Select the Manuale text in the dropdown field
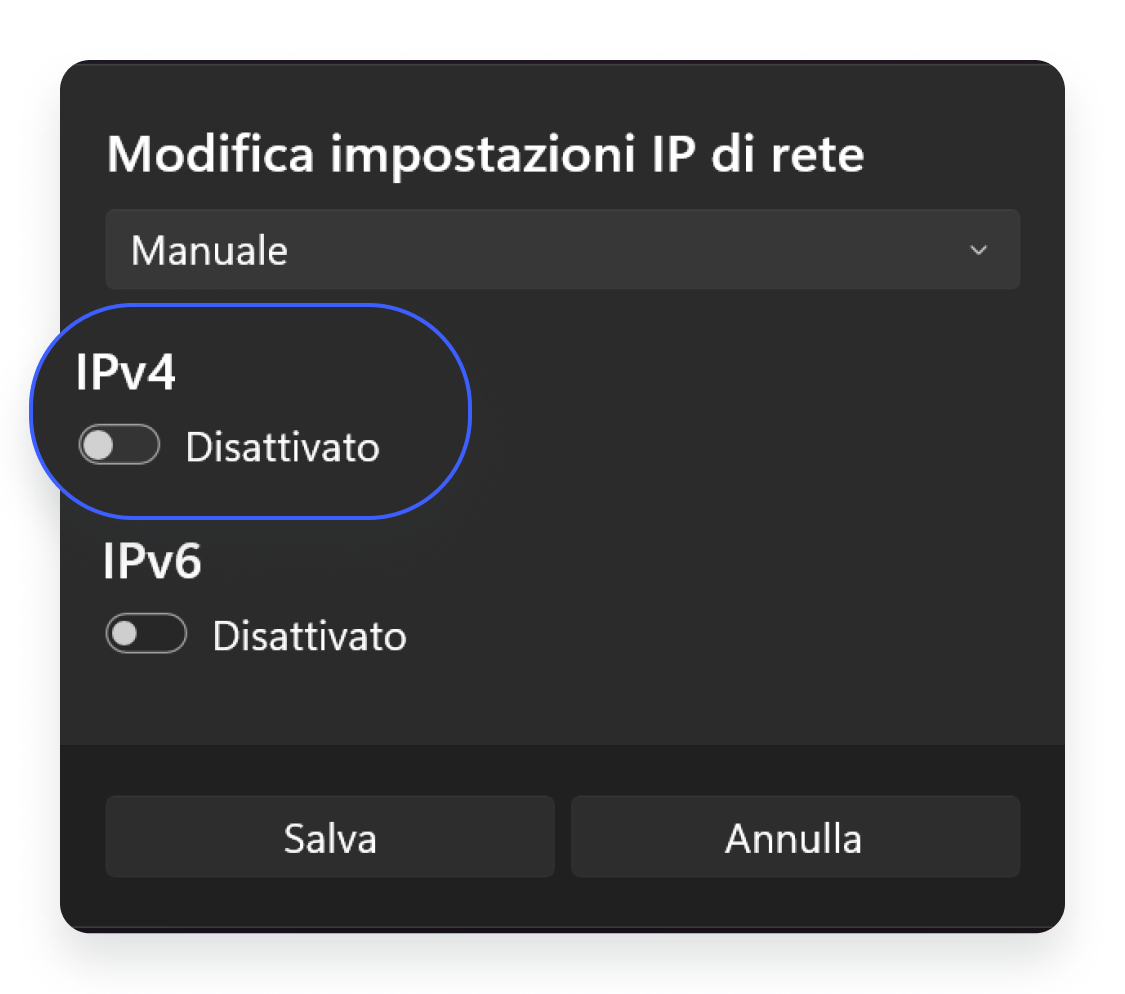1125x994 pixels. tap(208, 250)
